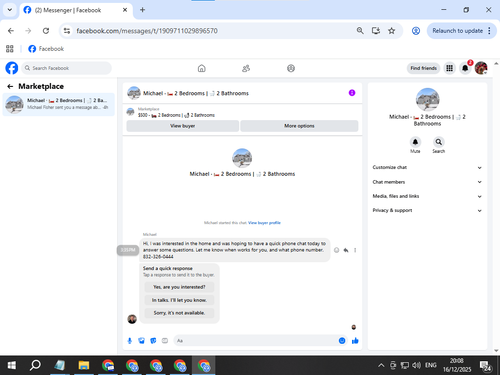React to Michael's message with emoji icon
This screenshot has height=375, width=500.
[x=336, y=250]
